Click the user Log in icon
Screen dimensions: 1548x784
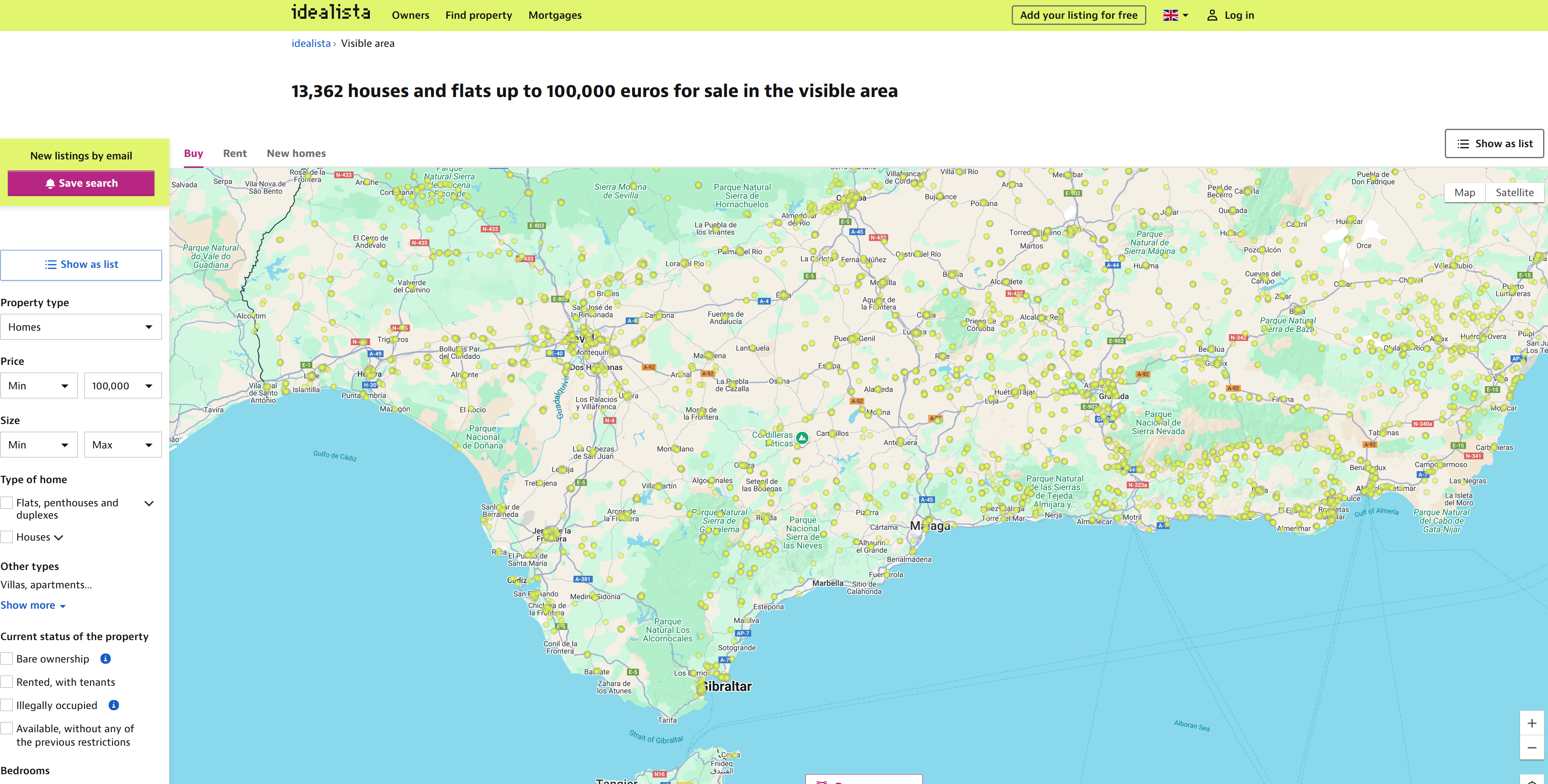1212,15
